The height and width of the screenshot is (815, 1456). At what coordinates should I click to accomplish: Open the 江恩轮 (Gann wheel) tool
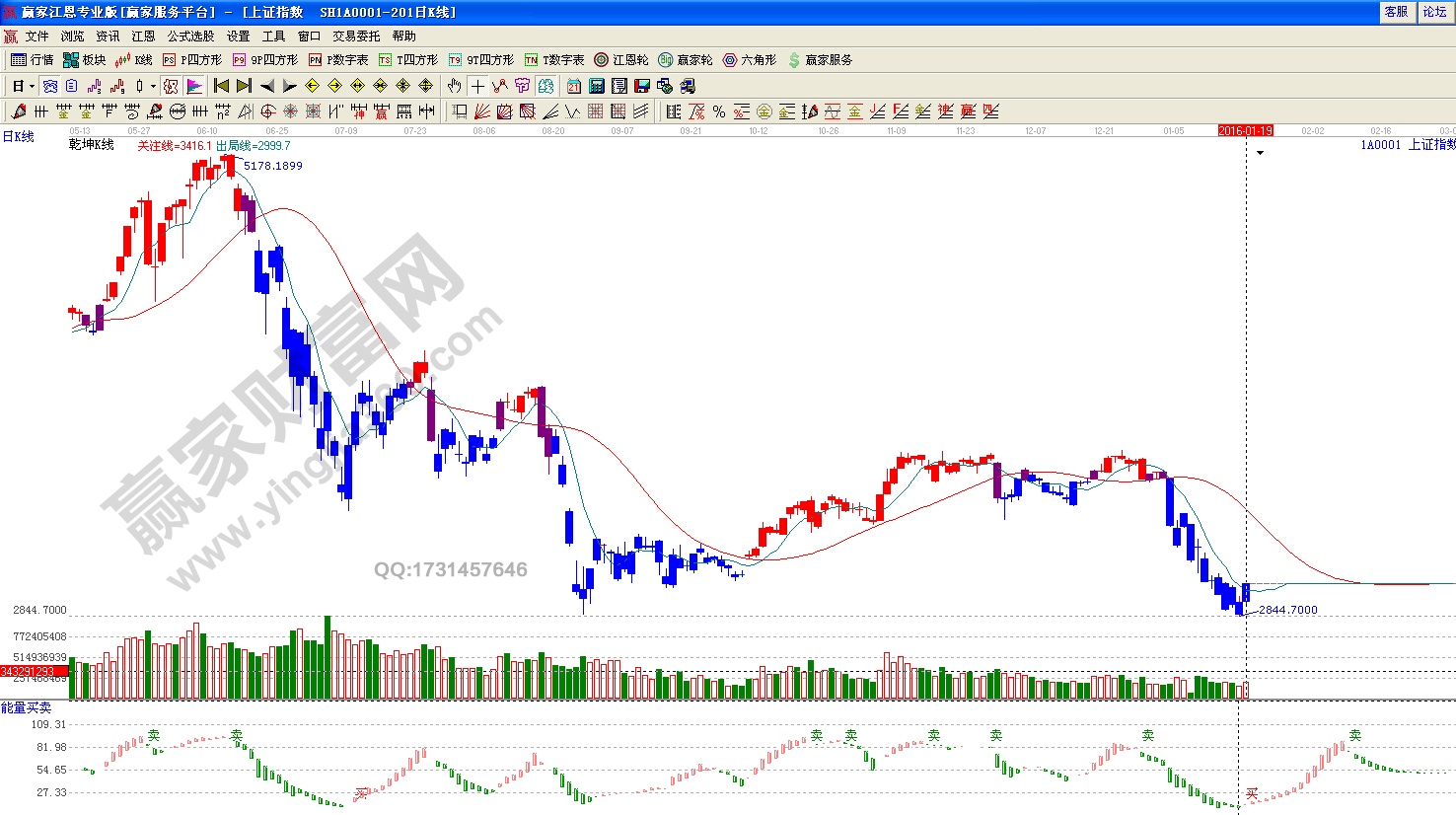coord(620,60)
